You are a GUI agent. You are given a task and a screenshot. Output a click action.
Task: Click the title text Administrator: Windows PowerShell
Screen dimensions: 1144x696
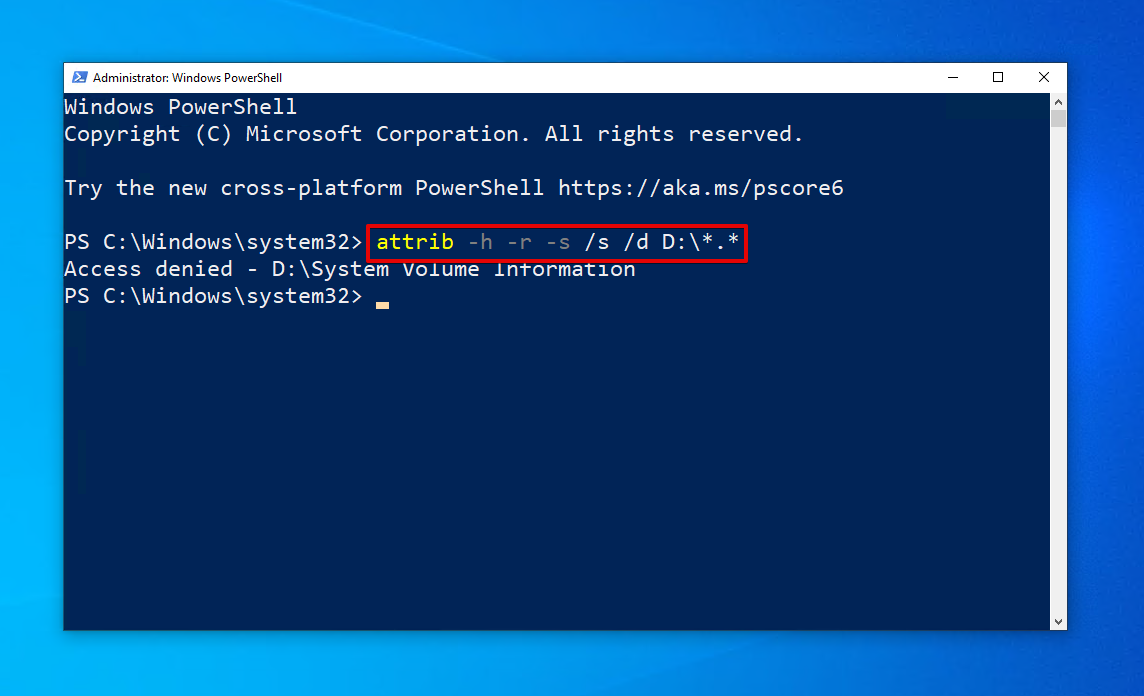pos(187,77)
